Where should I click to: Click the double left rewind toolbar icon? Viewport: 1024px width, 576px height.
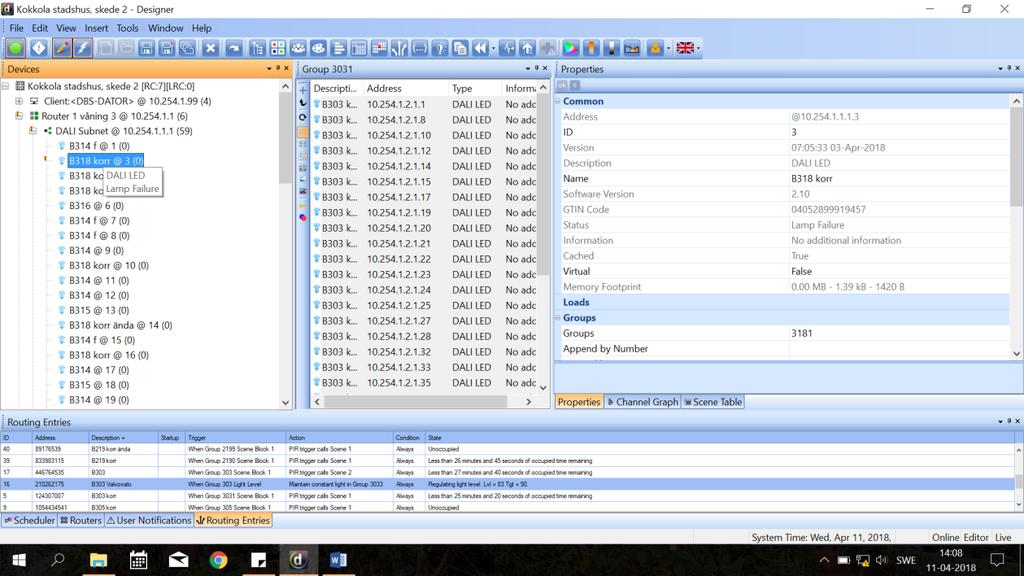pos(481,48)
